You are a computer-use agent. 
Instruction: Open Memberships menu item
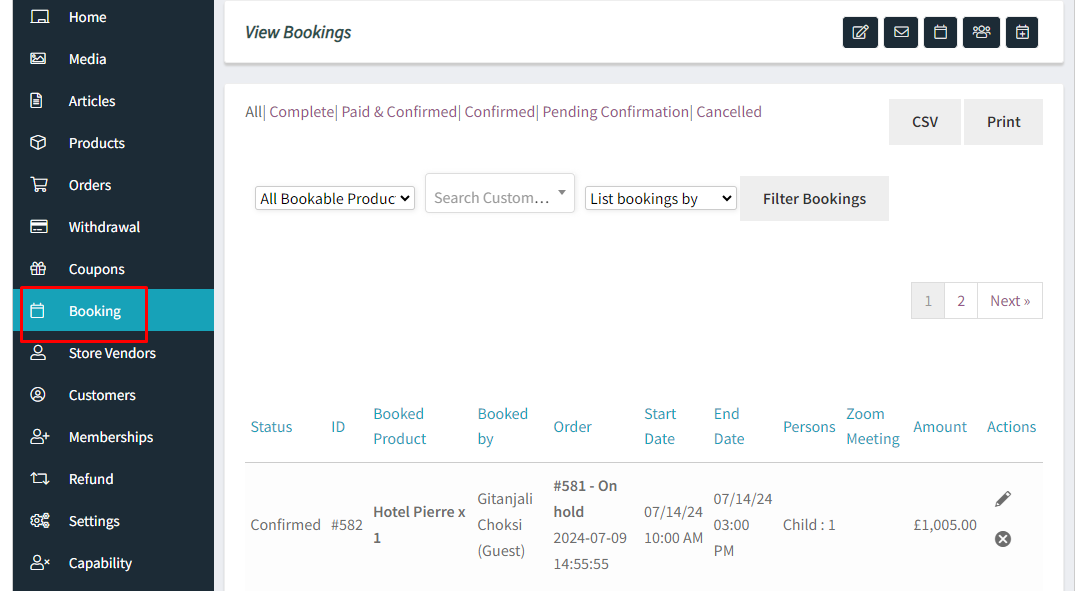click(x=111, y=437)
